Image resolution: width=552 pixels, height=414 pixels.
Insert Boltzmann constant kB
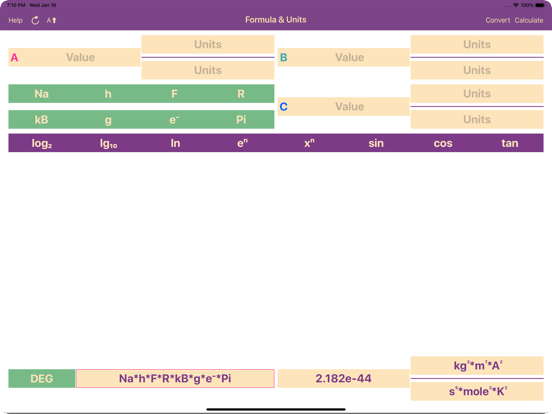[42, 119]
